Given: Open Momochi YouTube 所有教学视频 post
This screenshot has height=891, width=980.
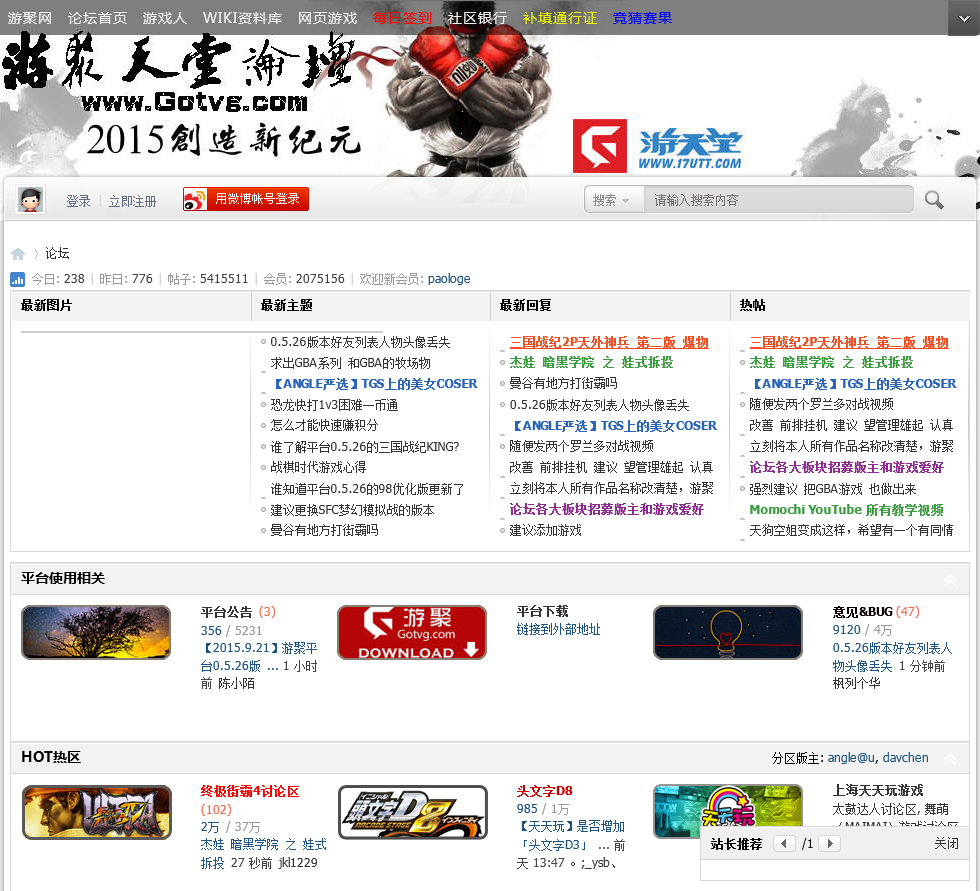Looking at the screenshot, I should tap(846, 510).
